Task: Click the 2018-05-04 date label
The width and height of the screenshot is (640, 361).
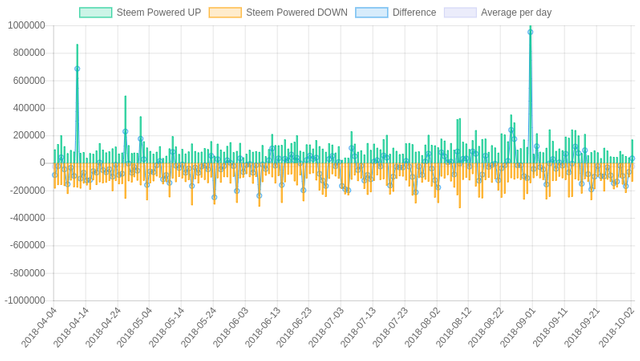Action: coord(135,328)
